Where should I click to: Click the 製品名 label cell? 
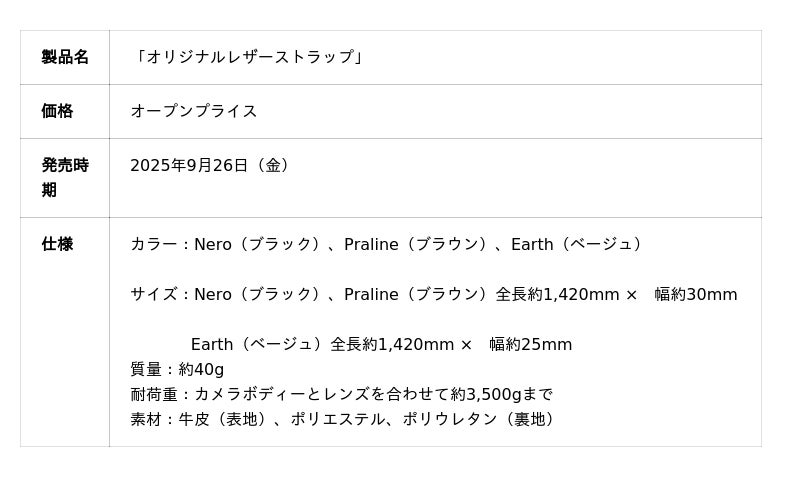tap(65, 57)
